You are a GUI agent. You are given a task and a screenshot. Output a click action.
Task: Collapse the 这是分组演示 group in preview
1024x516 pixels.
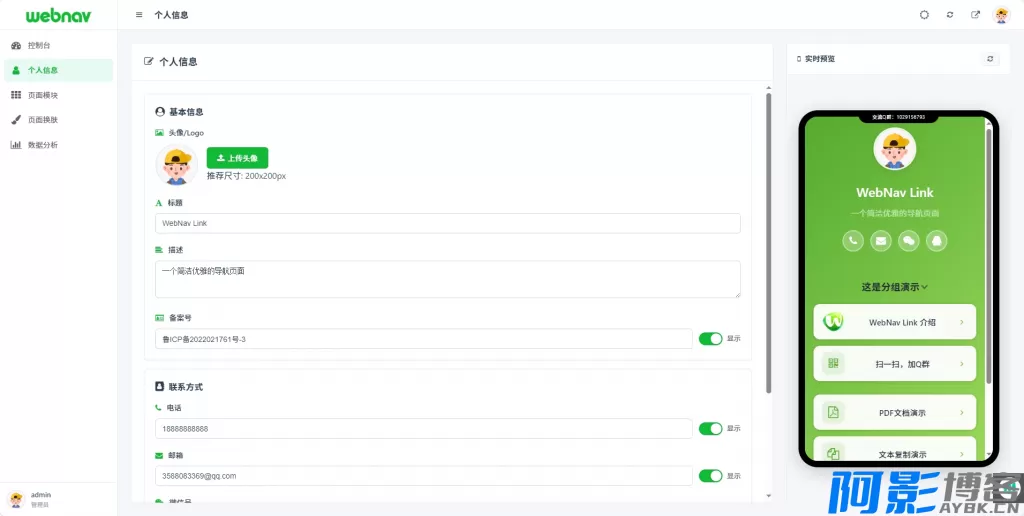coord(895,287)
